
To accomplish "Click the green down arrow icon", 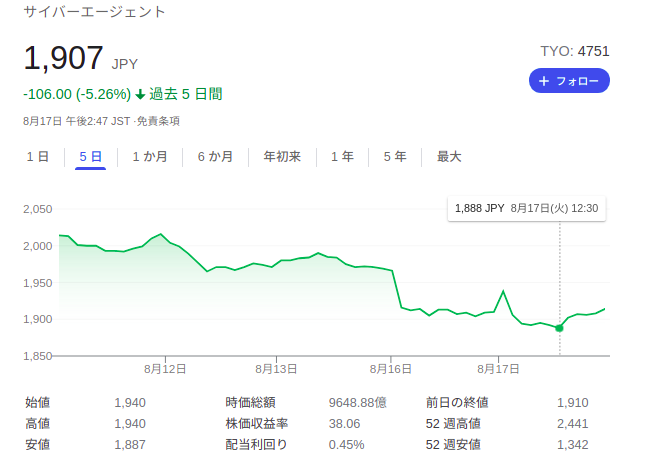I will pyautogui.click(x=140, y=95).
